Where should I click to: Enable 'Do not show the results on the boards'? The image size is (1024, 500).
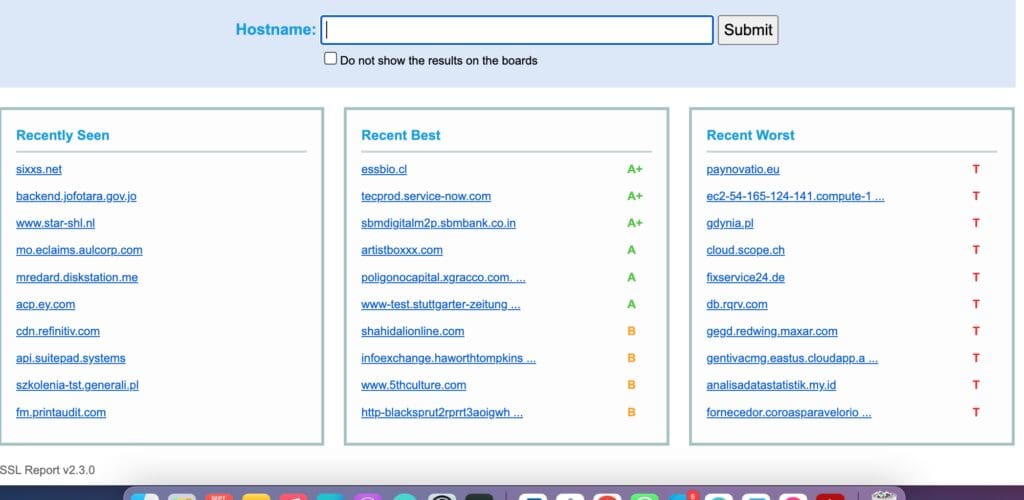(x=330, y=59)
